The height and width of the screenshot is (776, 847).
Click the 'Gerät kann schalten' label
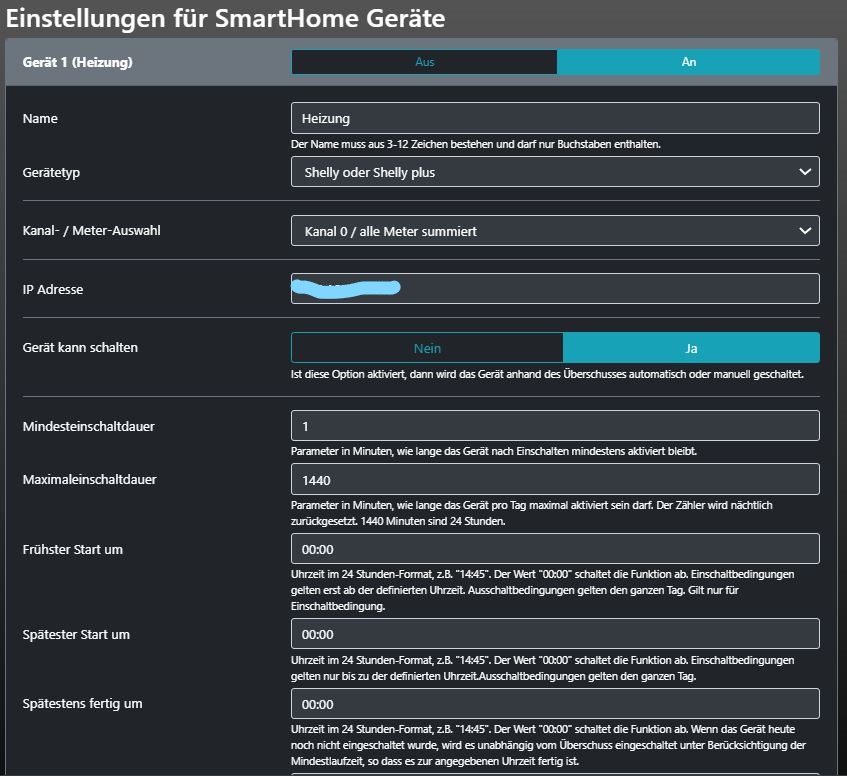pyautogui.click(x=80, y=348)
